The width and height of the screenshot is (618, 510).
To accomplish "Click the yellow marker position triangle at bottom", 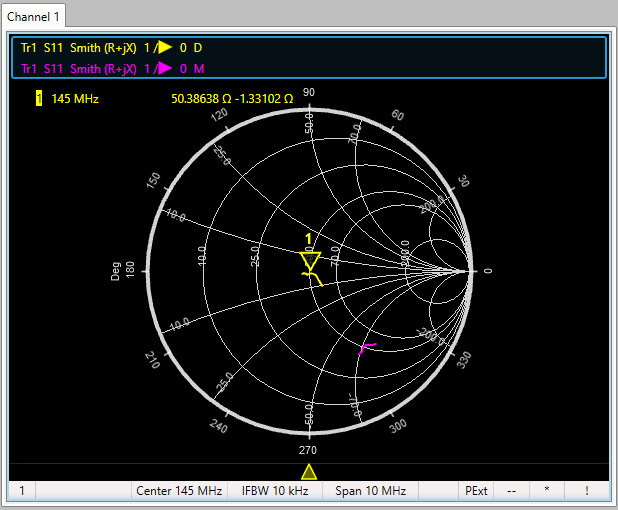I will [309, 472].
